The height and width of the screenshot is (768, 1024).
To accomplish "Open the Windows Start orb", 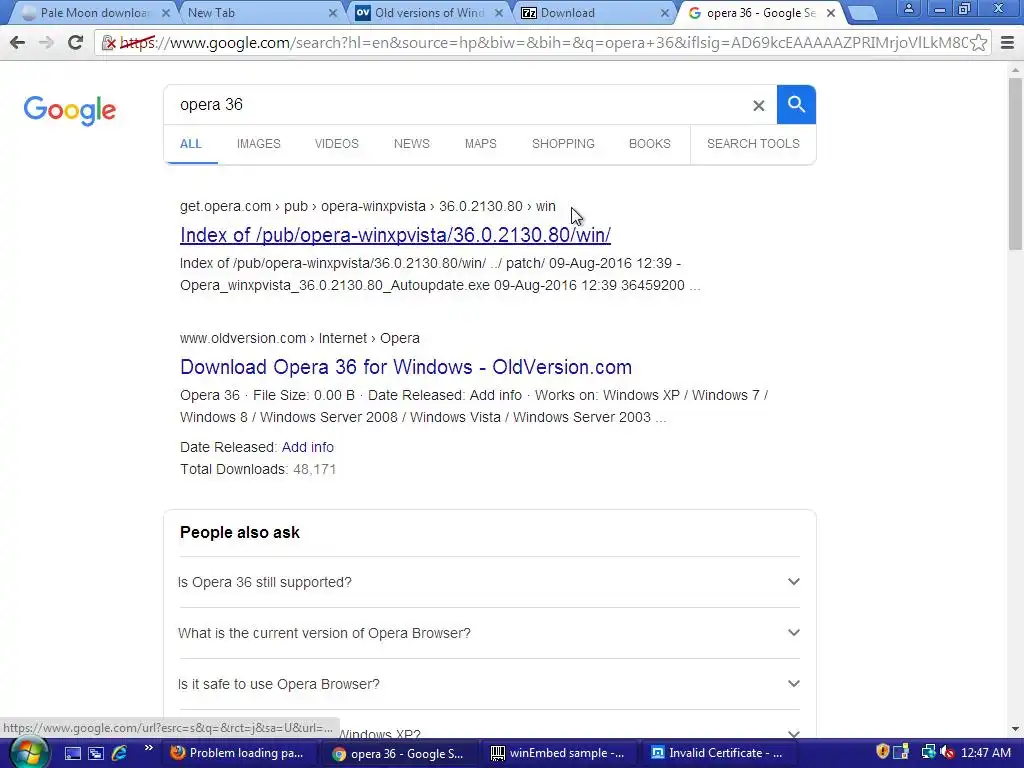I will click(29, 753).
